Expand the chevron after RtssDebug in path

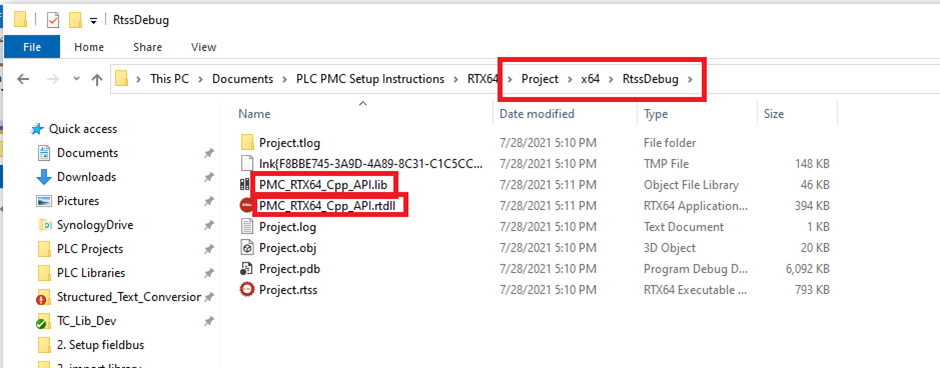(690, 79)
